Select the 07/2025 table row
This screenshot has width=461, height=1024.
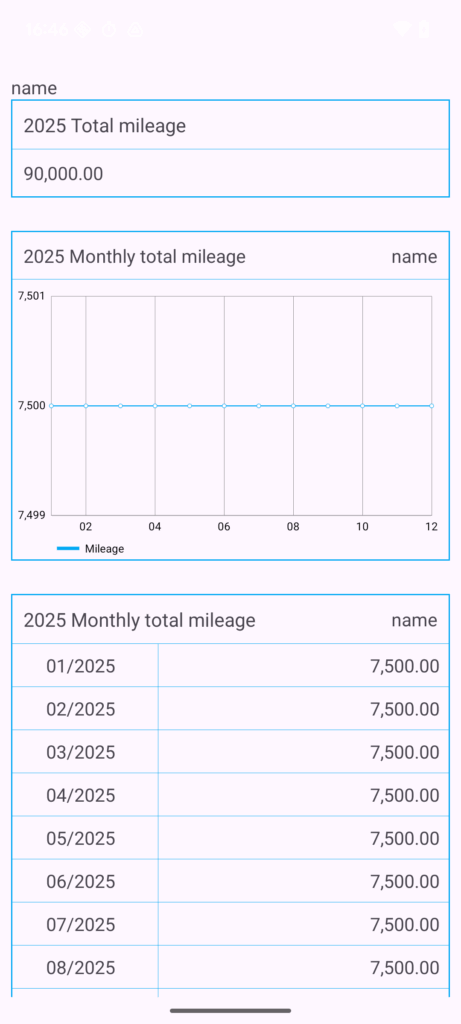[230, 924]
